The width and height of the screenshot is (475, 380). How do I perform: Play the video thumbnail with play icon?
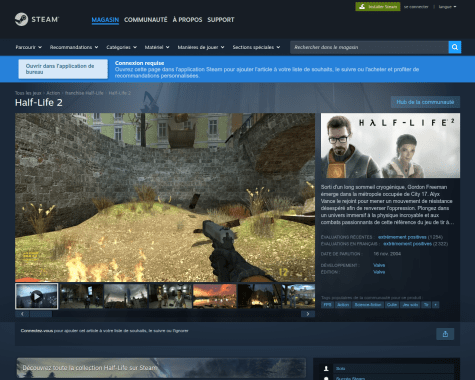tap(37, 296)
